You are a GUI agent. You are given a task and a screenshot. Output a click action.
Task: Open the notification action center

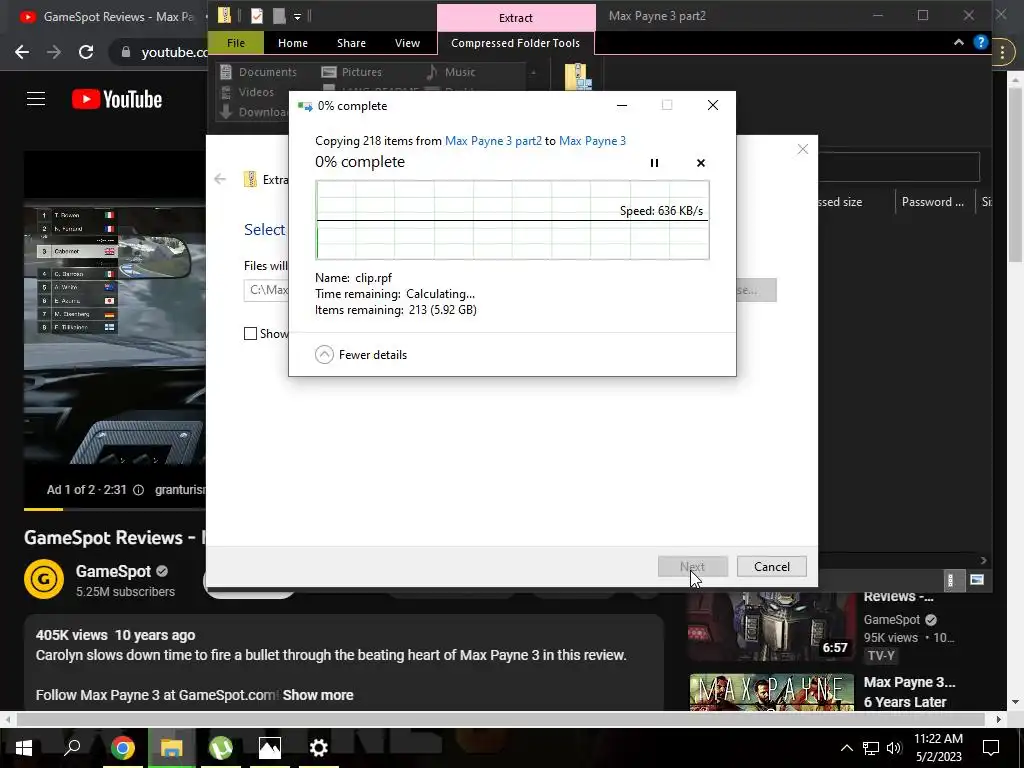pos(991,748)
